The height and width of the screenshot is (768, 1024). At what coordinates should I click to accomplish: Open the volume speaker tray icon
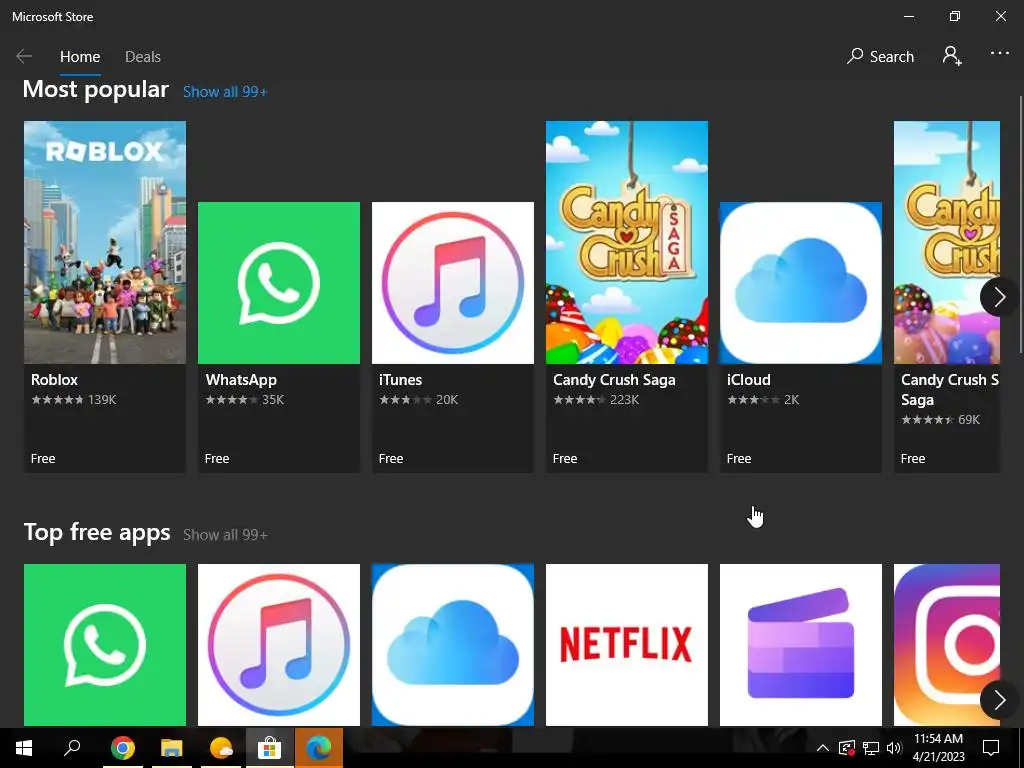click(894, 748)
